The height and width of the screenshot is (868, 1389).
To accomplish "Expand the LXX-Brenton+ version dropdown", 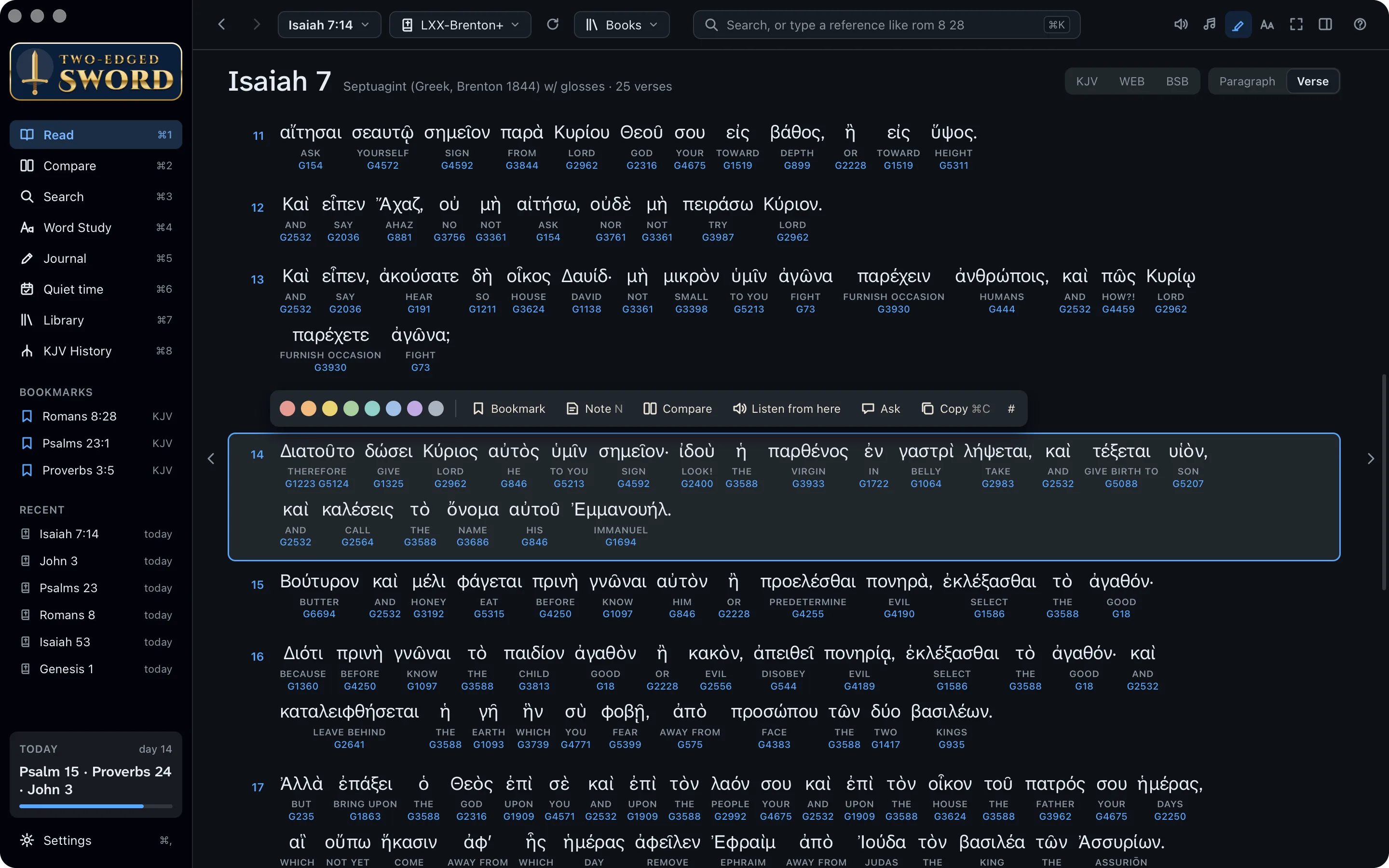I will click(x=460, y=25).
